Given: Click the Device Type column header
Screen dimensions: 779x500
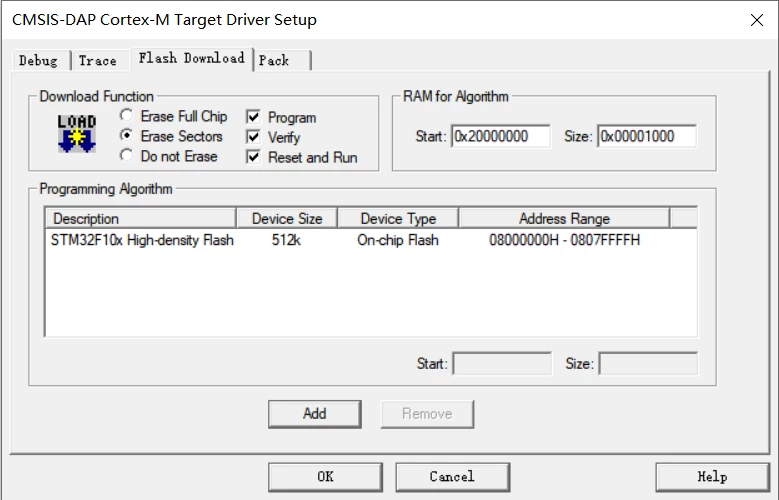Looking at the screenshot, I should click(398, 219).
